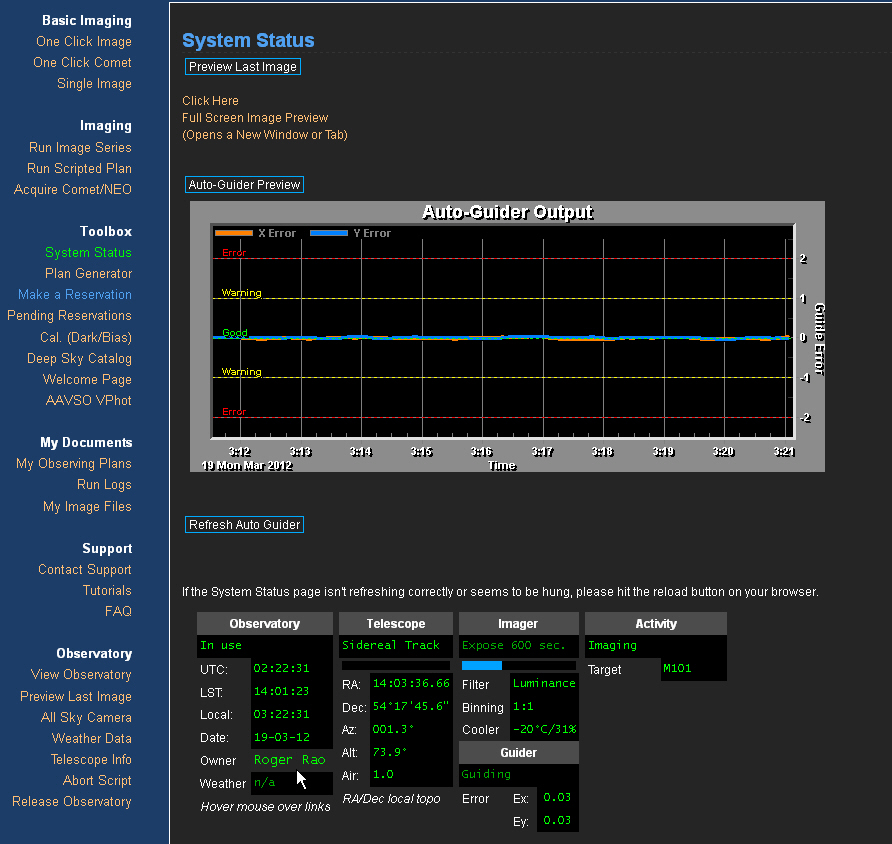892x844 pixels.
Task: Click the imager exposure progress bar
Action: [518, 665]
